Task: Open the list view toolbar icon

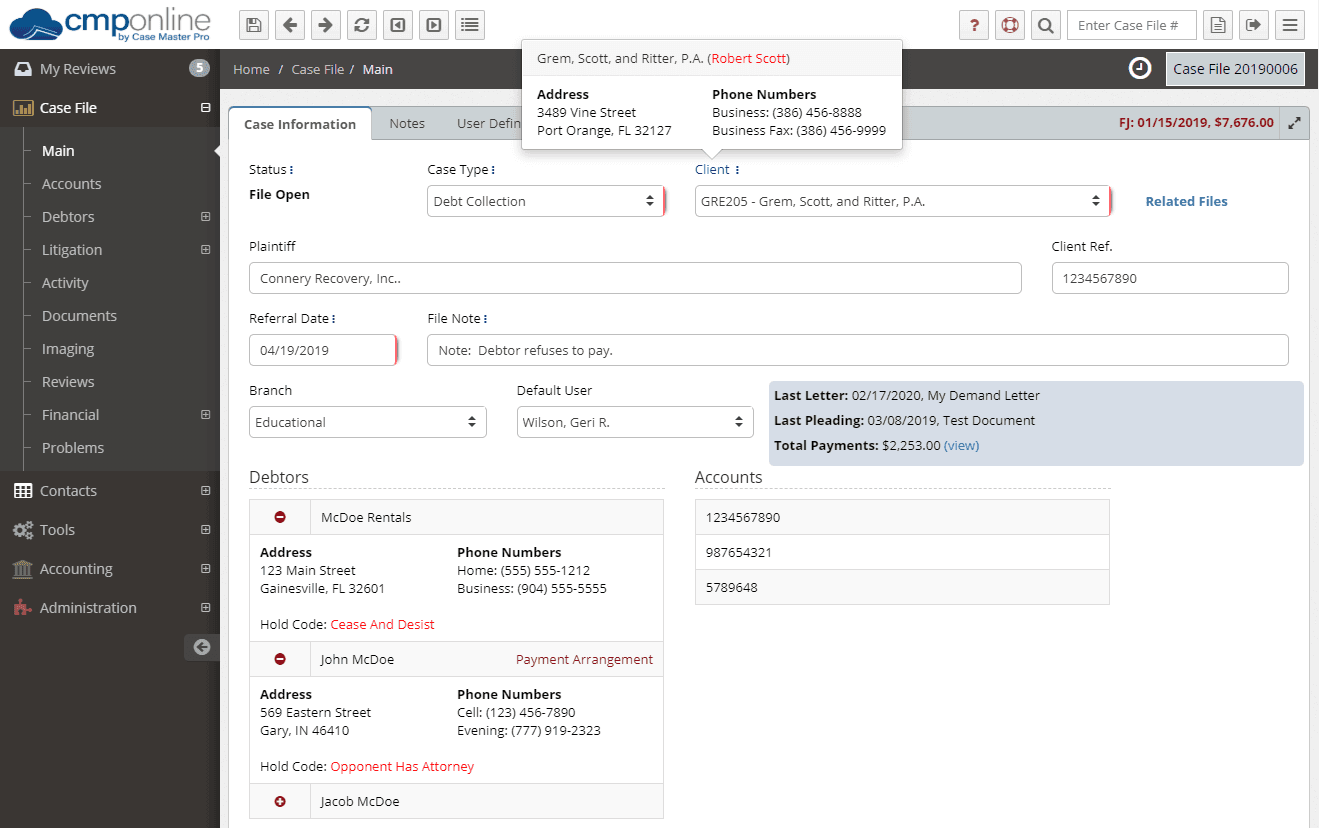Action: [469, 25]
